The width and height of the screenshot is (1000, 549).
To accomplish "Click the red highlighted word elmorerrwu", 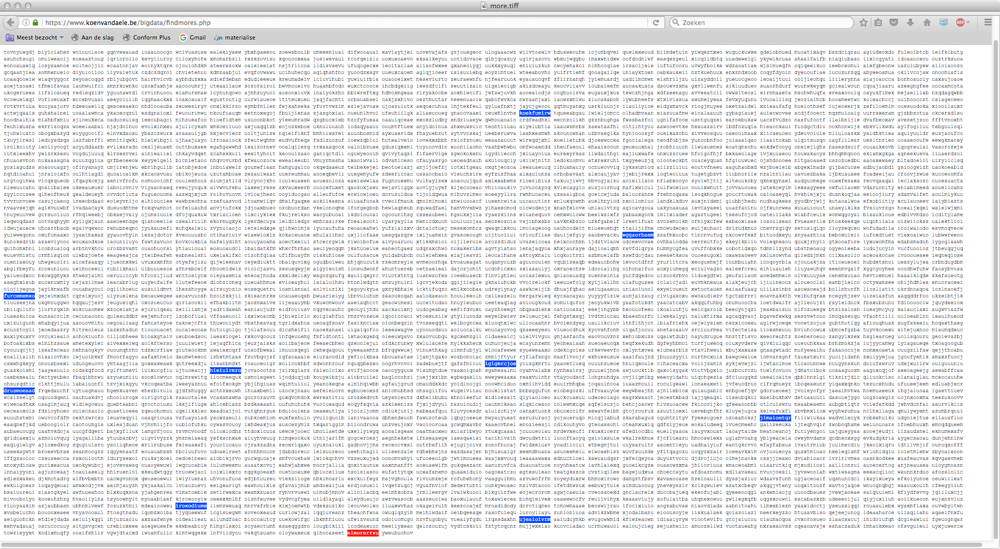I will pos(363,533).
